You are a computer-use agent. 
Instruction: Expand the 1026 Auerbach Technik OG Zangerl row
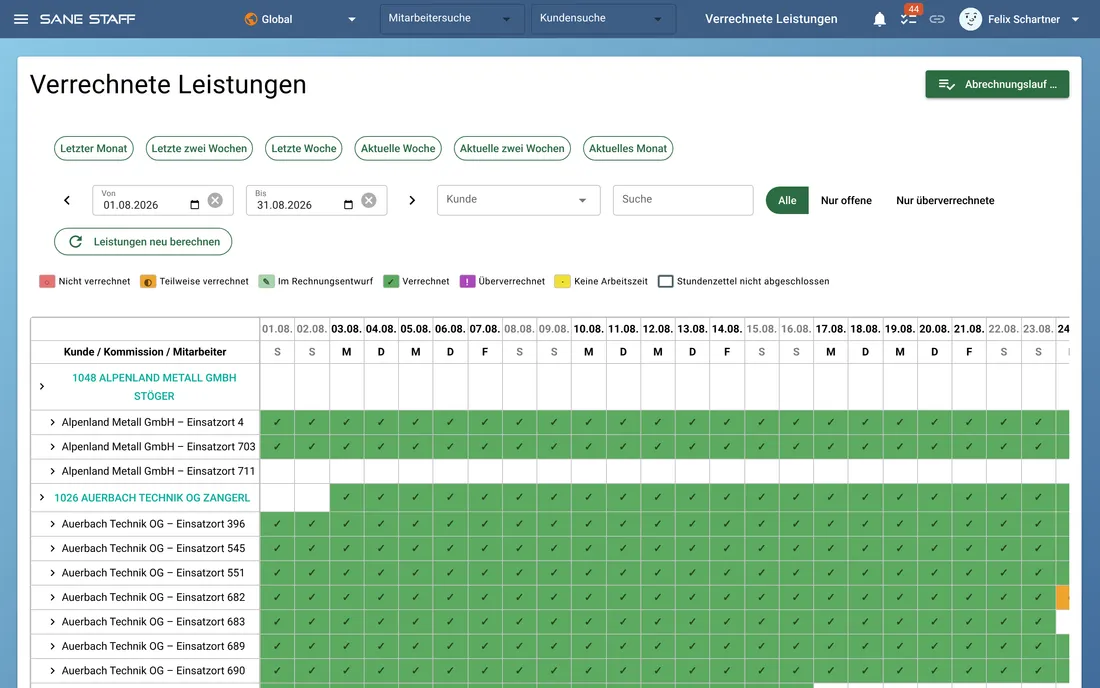(42, 497)
